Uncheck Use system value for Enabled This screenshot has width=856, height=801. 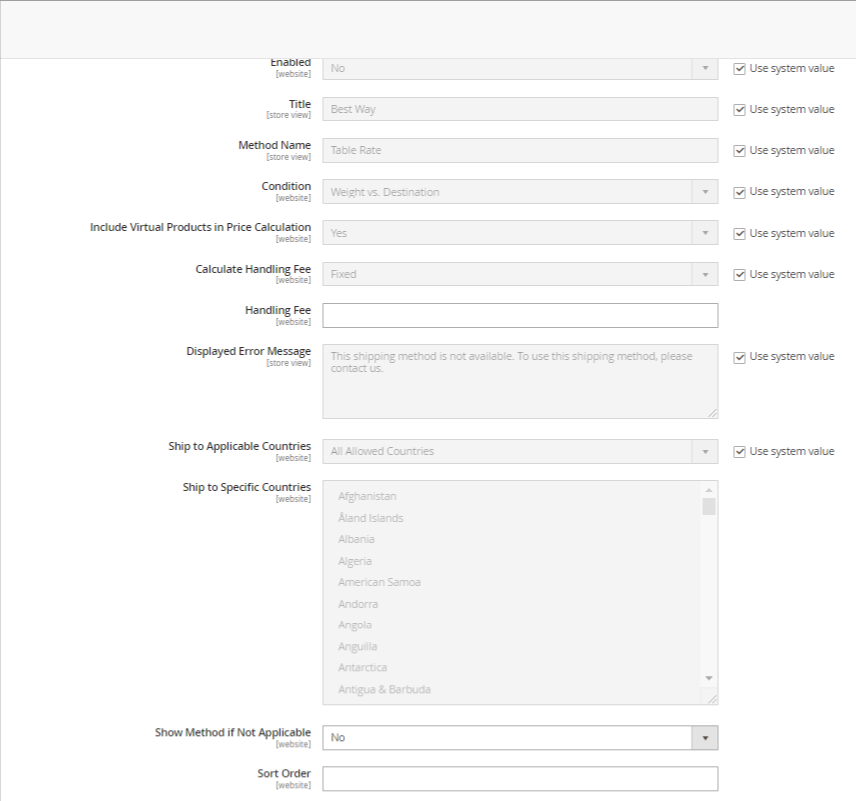[x=740, y=69]
